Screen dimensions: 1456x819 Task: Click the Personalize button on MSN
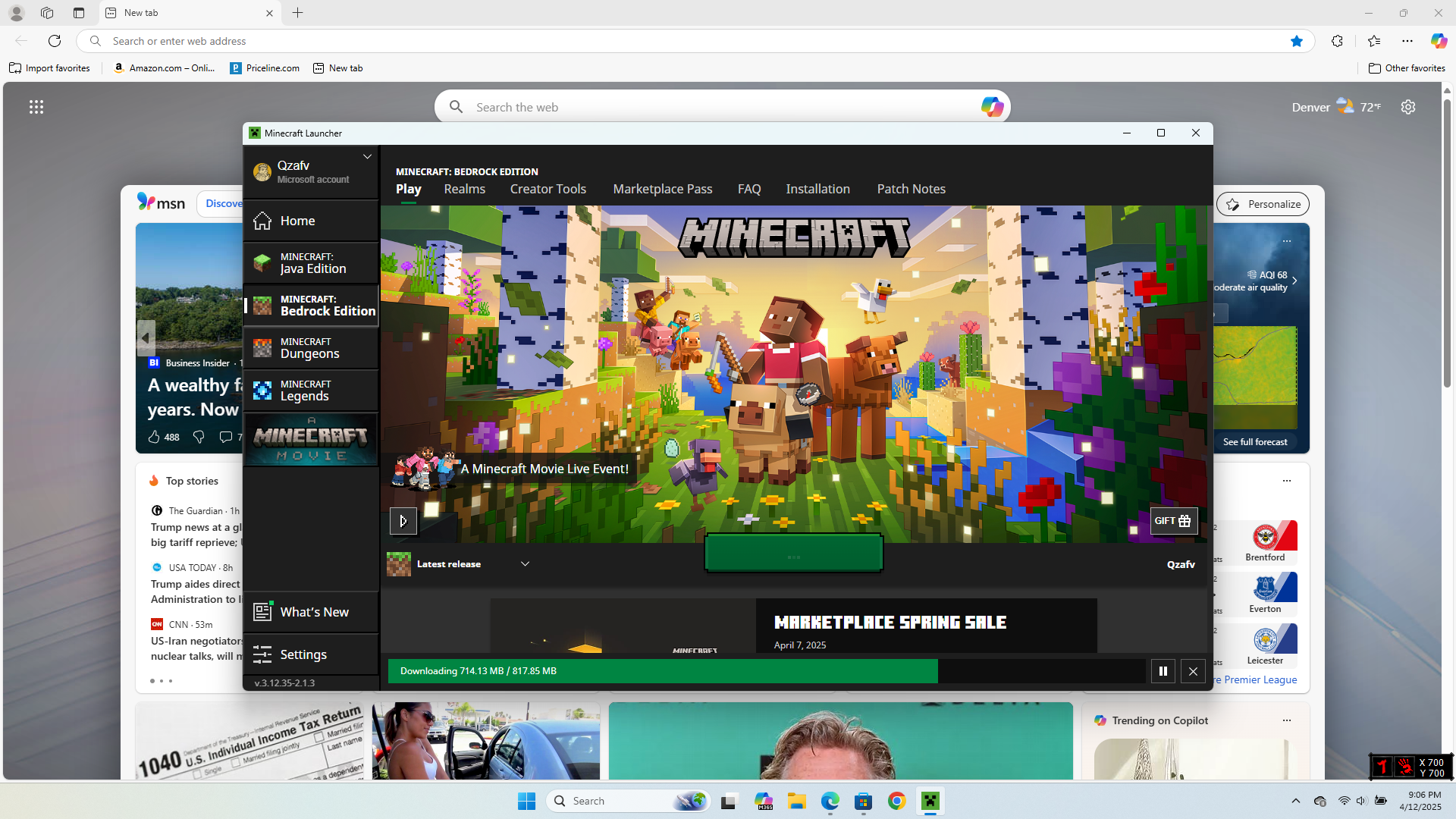pyautogui.click(x=1263, y=204)
